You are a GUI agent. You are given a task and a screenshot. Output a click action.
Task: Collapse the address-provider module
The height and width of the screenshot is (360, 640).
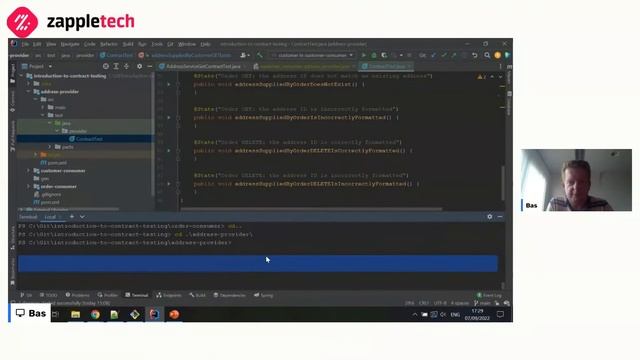point(29,92)
